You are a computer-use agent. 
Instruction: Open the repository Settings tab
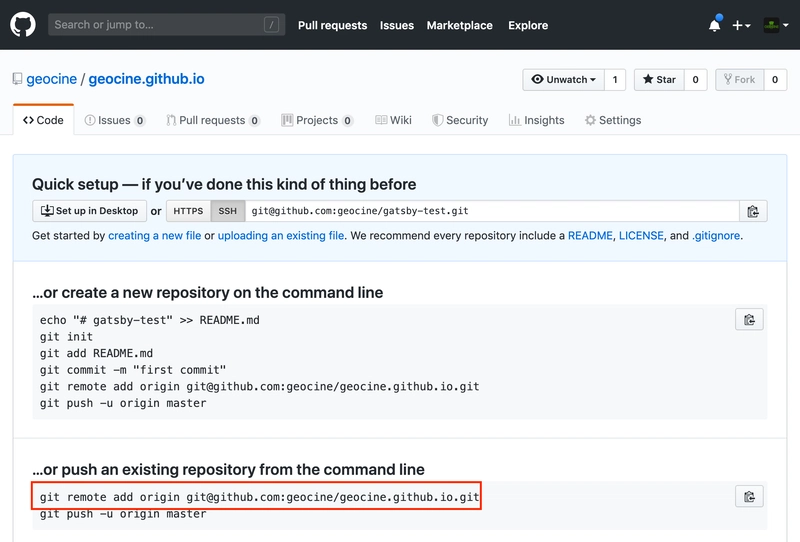pos(613,120)
